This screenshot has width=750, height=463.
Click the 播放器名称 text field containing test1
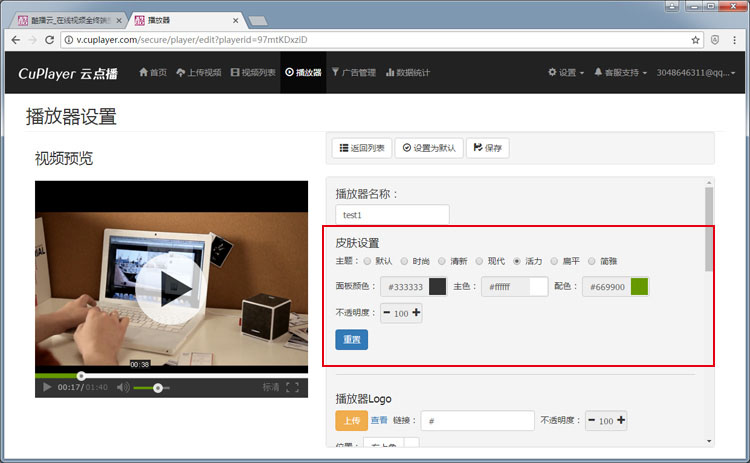point(392,214)
